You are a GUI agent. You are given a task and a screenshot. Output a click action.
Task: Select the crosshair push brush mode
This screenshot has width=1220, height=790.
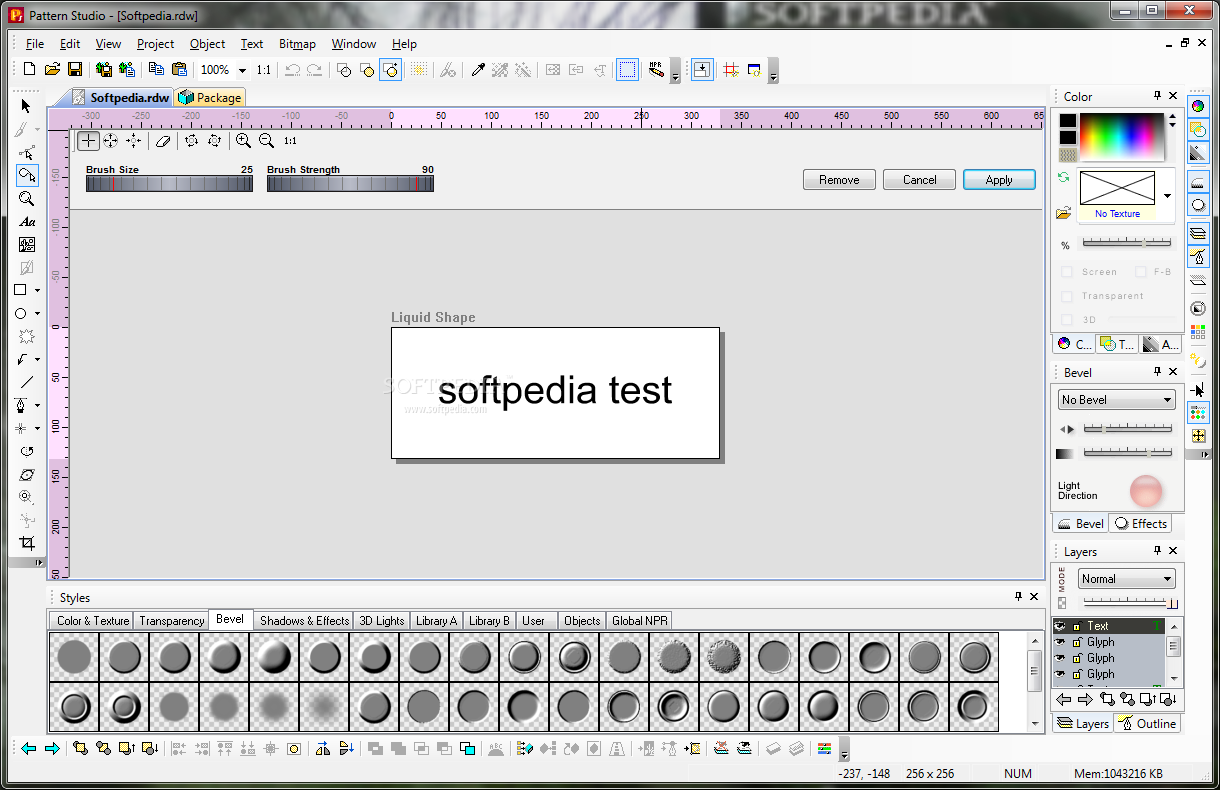click(89, 141)
